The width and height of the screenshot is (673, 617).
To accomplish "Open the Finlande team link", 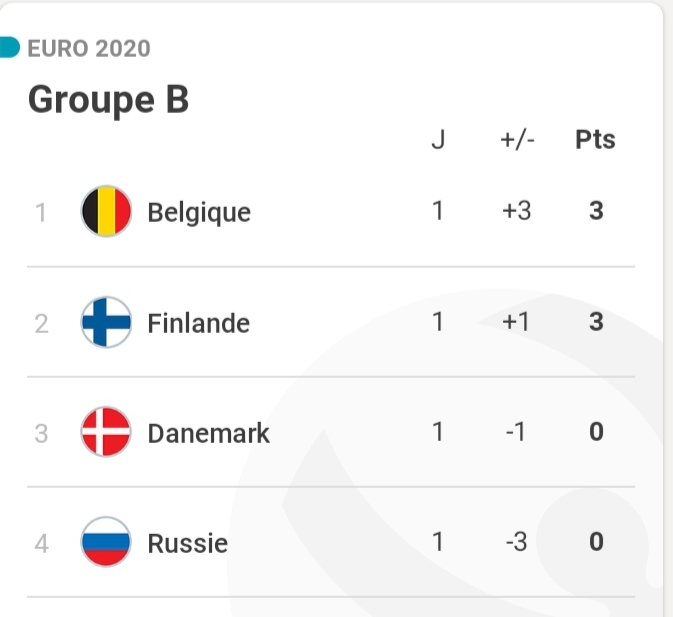I will [198, 323].
